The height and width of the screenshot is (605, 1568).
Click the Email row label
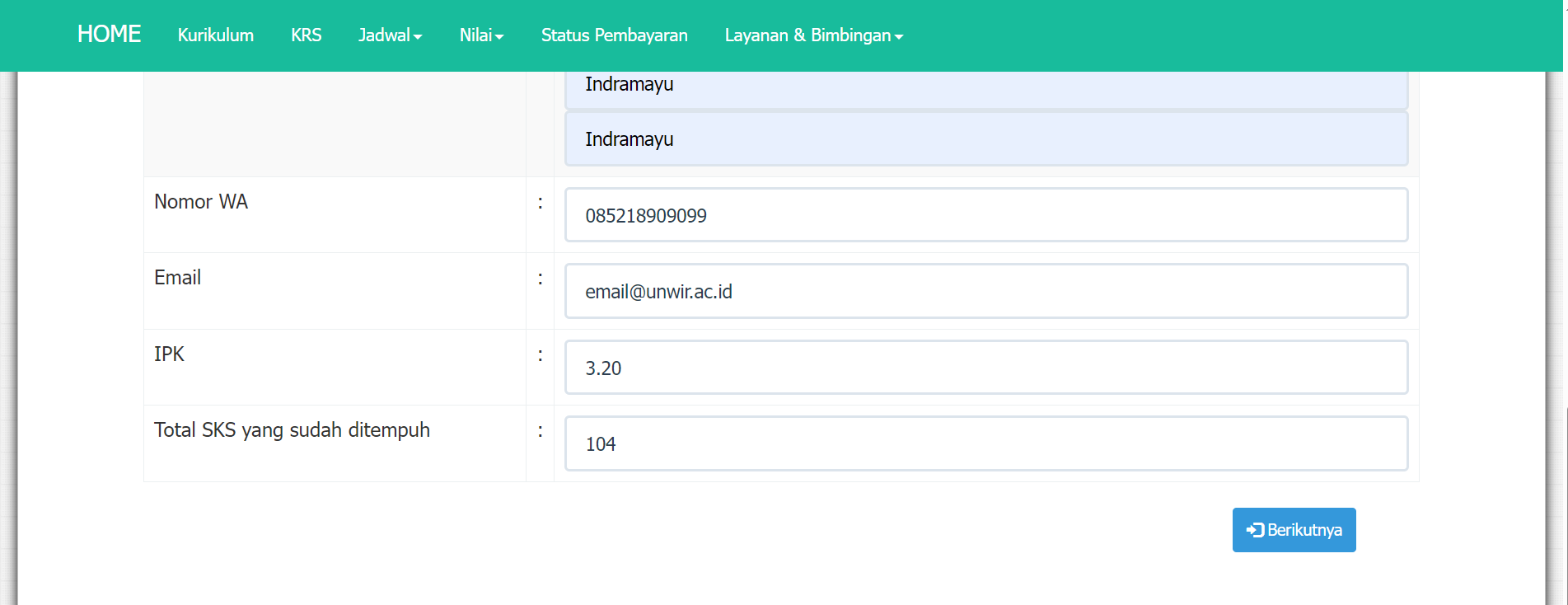tap(177, 278)
